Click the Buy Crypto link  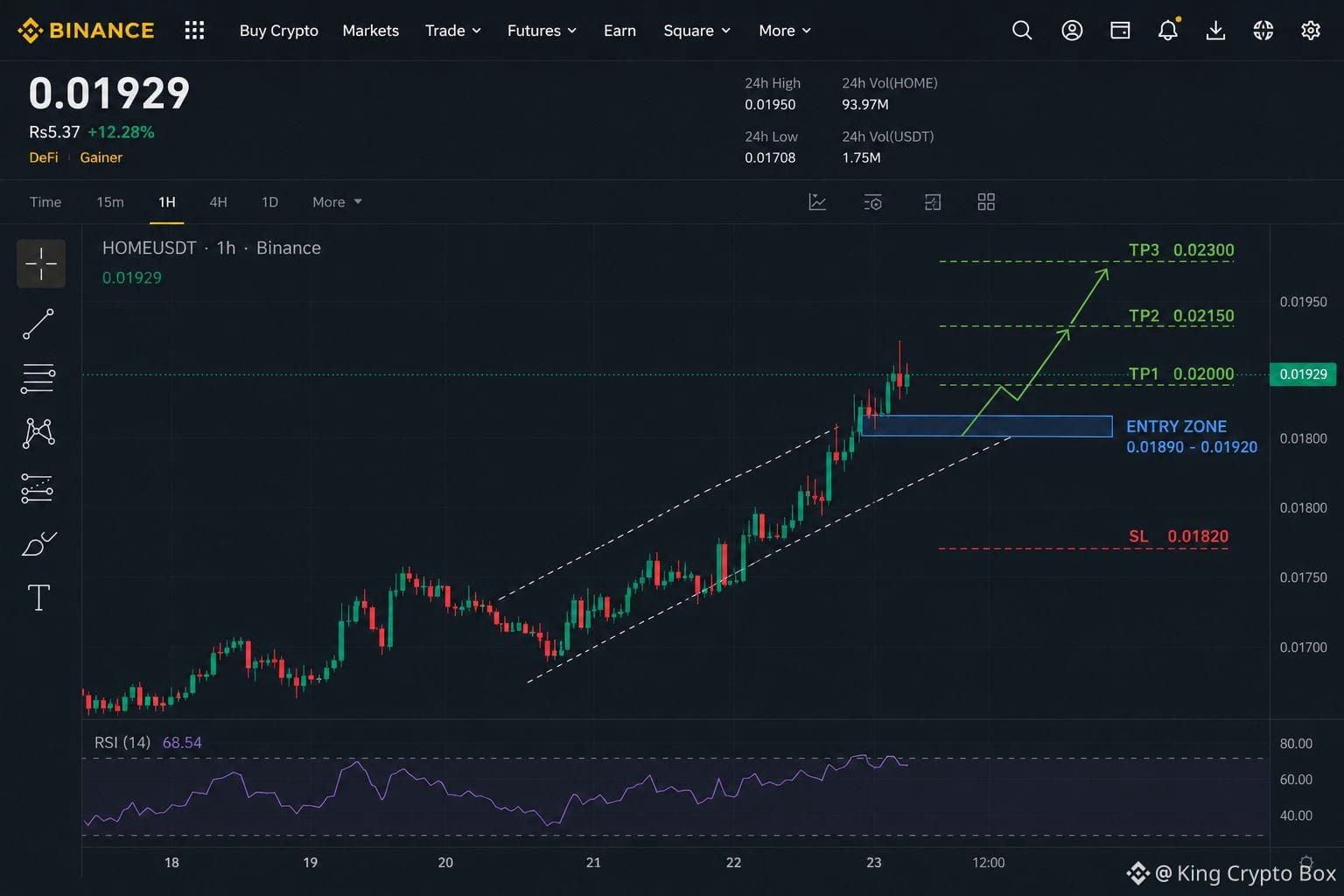click(x=279, y=31)
